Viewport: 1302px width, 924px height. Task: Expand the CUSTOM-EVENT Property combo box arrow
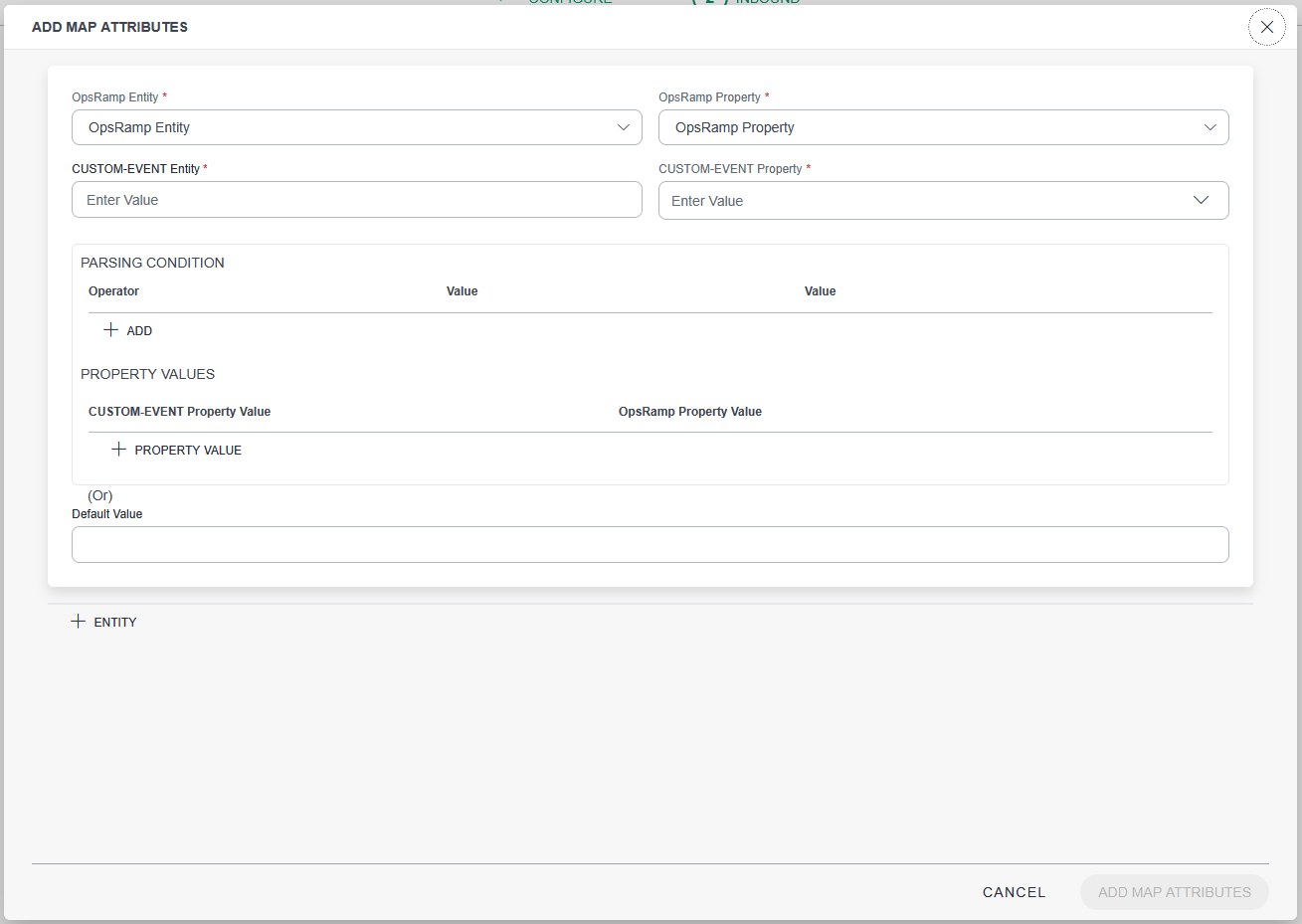point(1201,200)
